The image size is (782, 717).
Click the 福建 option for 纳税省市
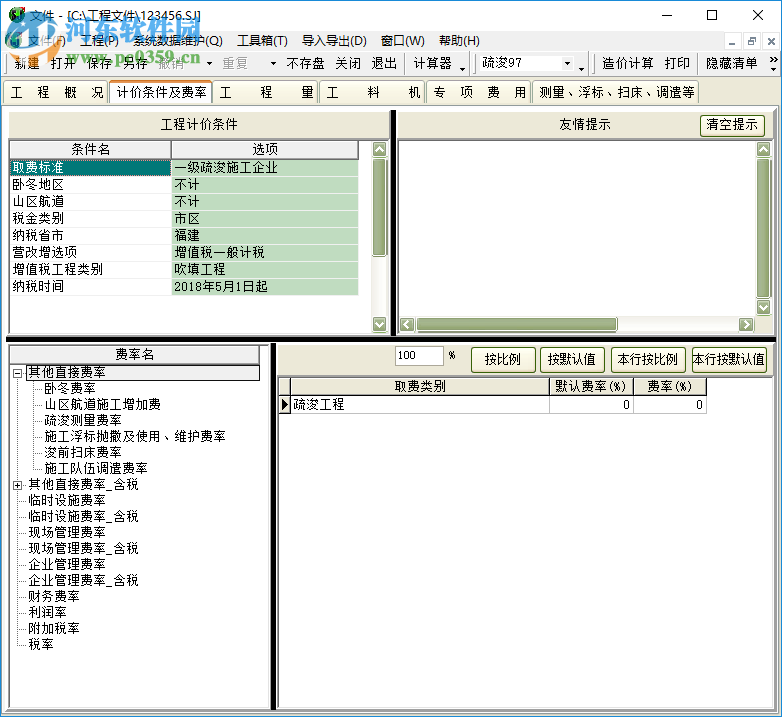tap(265, 235)
